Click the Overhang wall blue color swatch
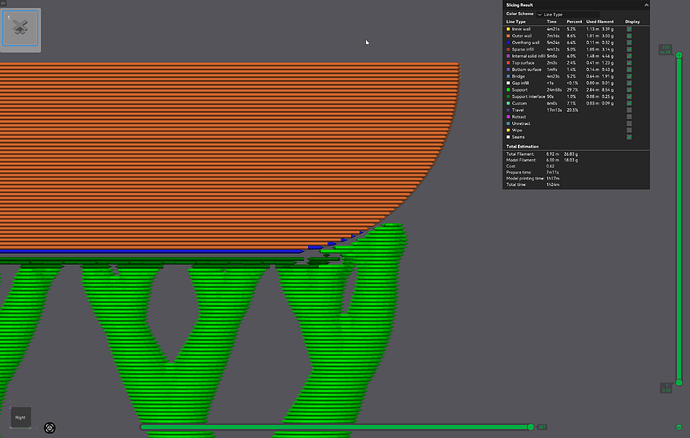 (508, 43)
